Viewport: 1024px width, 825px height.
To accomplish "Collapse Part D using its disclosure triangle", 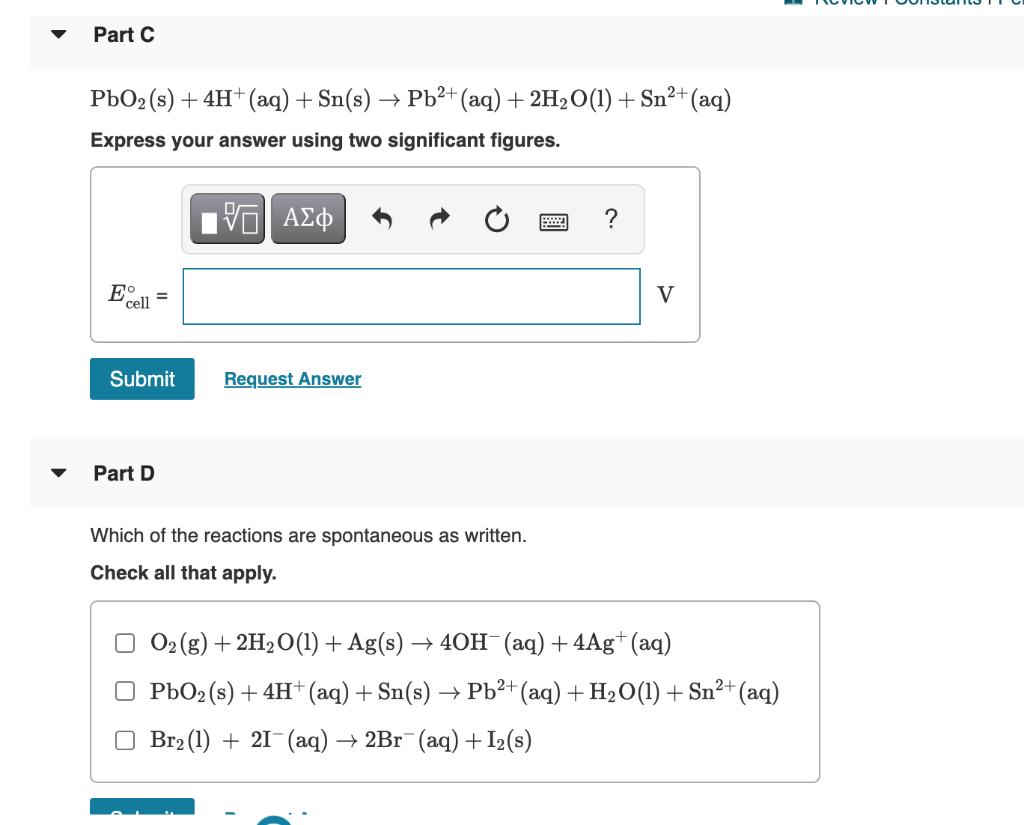I will click(57, 473).
